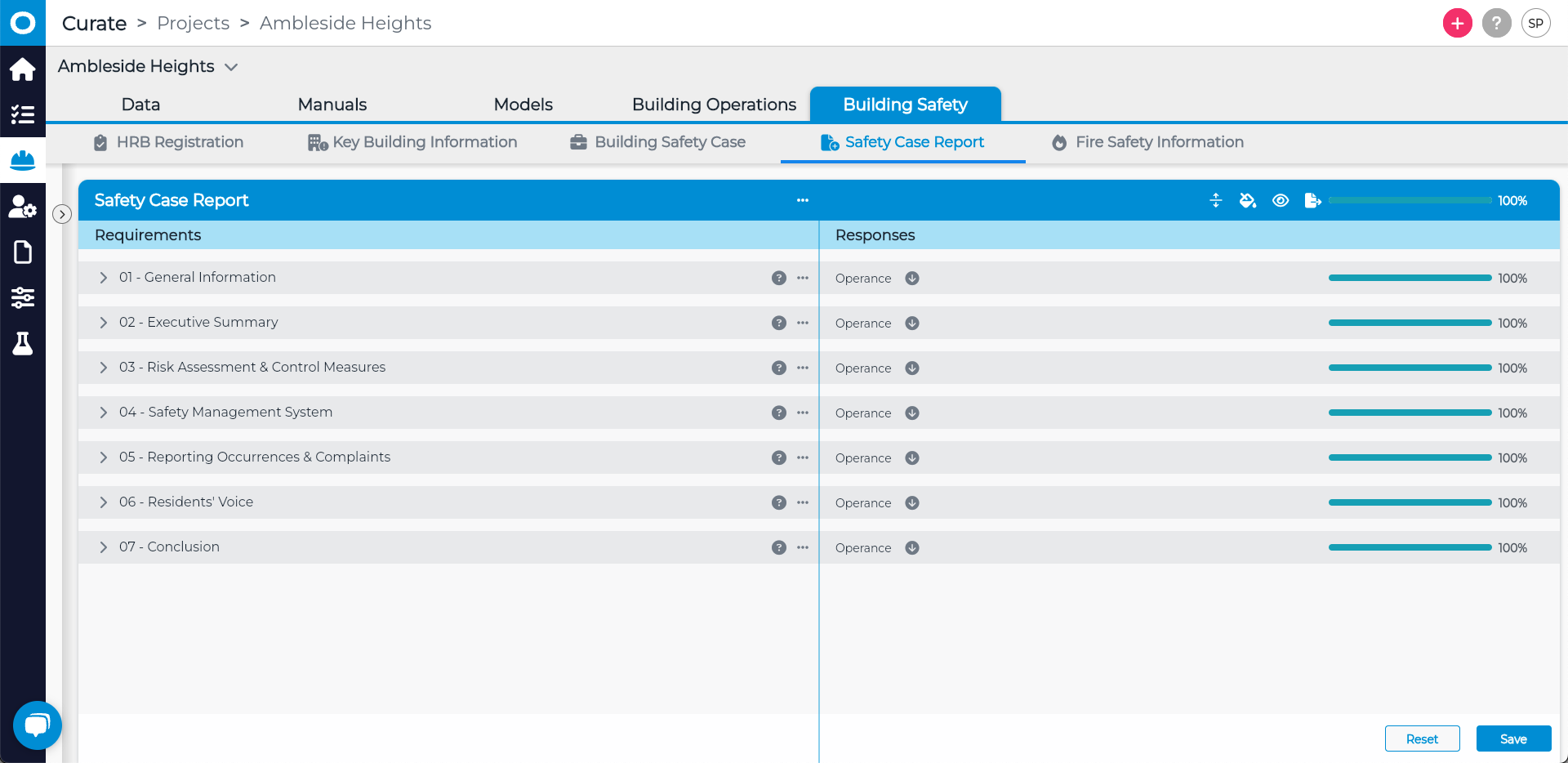This screenshot has height=763, width=1568.
Task: Open the checklist tasks sidebar icon
Action: pyautogui.click(x=23, y=114)
